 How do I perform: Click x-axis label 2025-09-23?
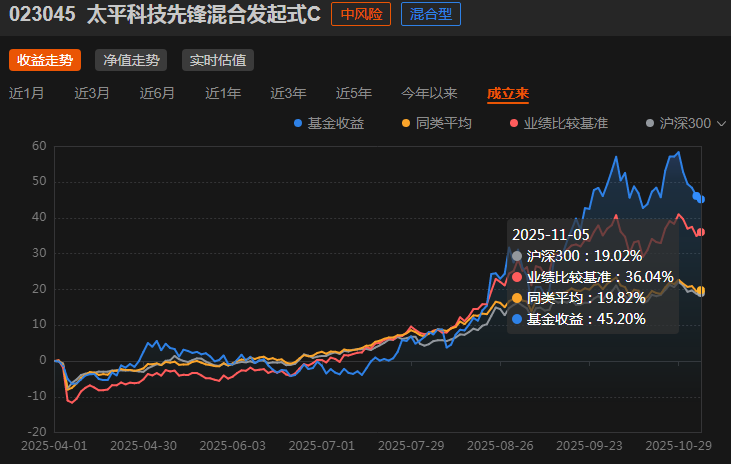pos(589,446)
